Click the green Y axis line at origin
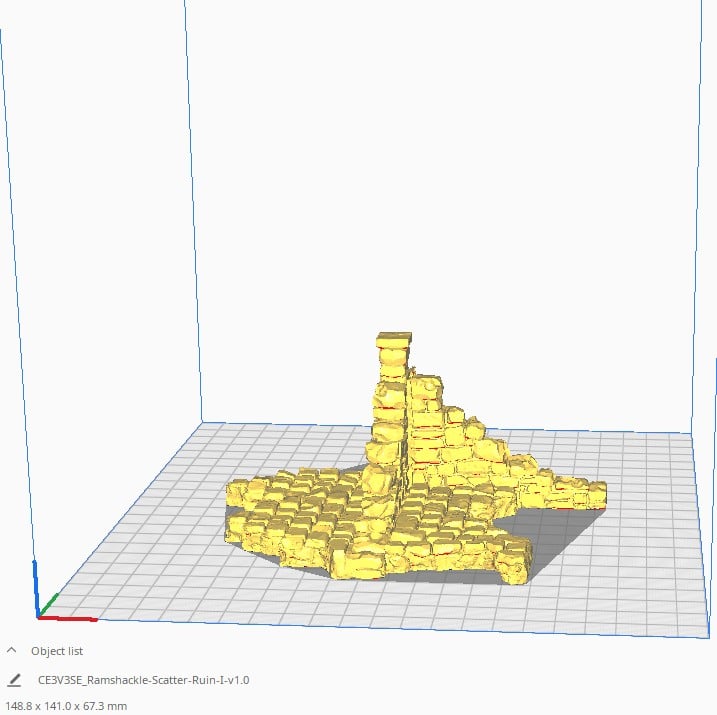This screenshot has width=717, height=715. (50, 604)
